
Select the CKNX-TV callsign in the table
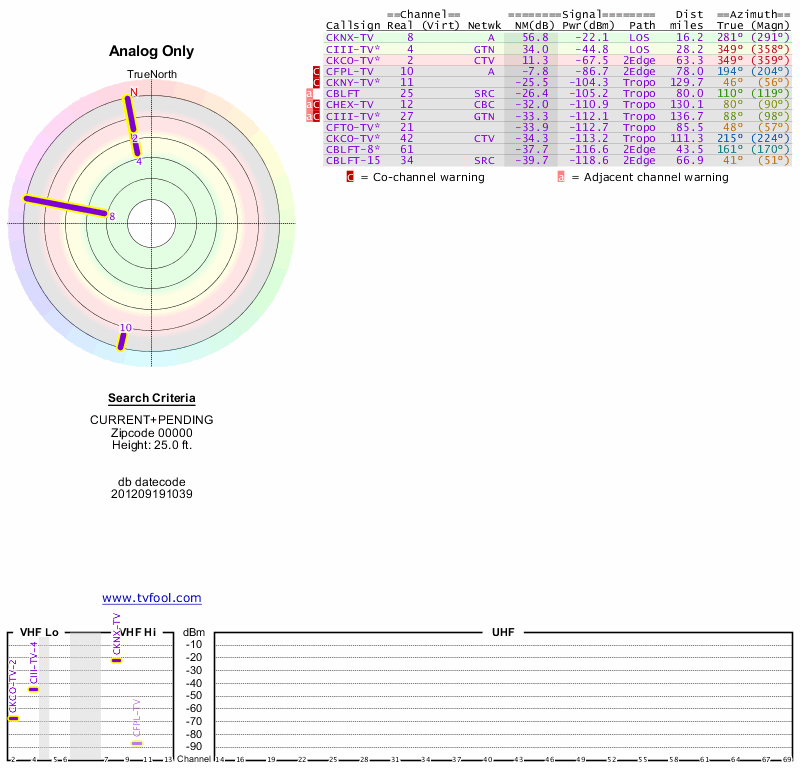[349, 37]
